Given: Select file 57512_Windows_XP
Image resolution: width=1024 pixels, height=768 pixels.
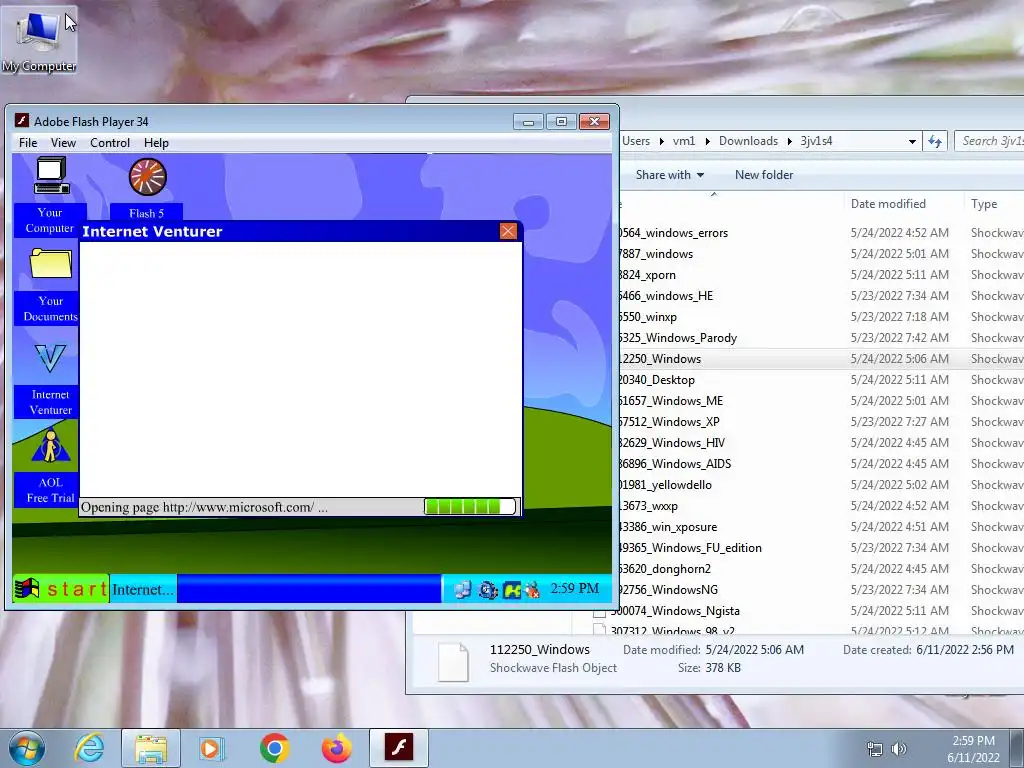Looking at the screenshot, I should click(669, 422).
